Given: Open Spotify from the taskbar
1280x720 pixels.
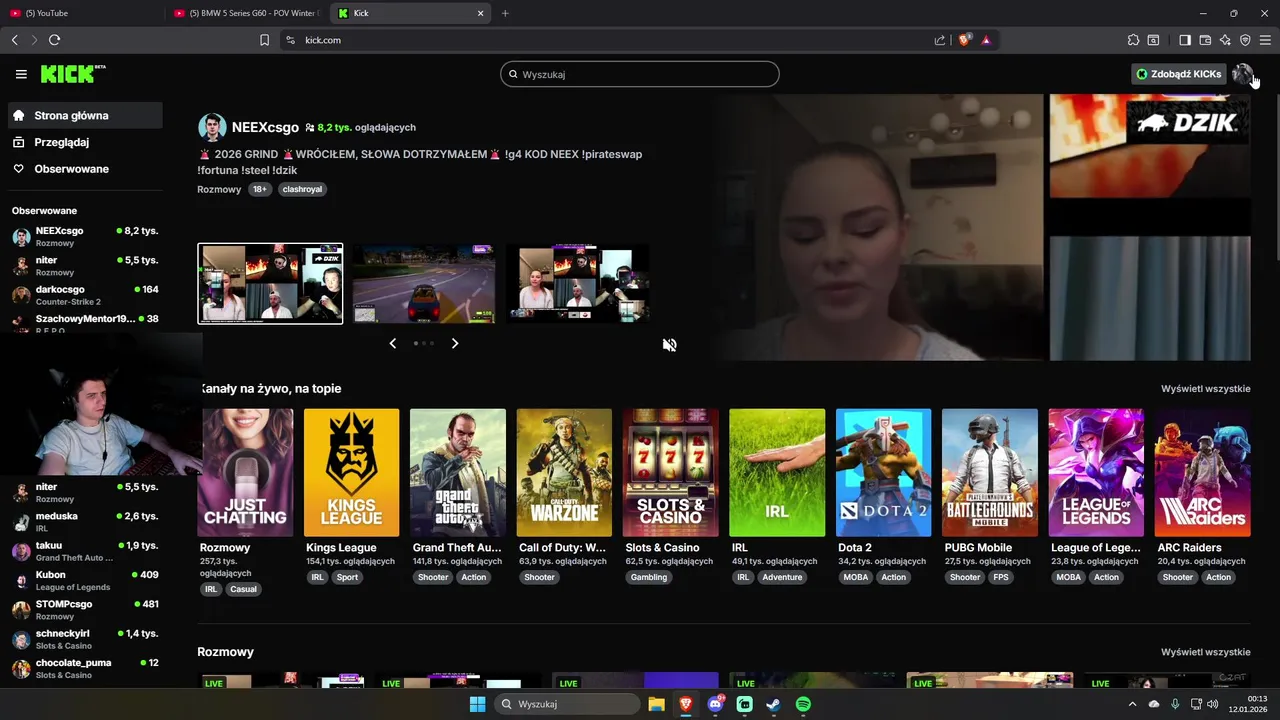Looking at the screenshot, I should pyautogui.click(x=803, y=704).
